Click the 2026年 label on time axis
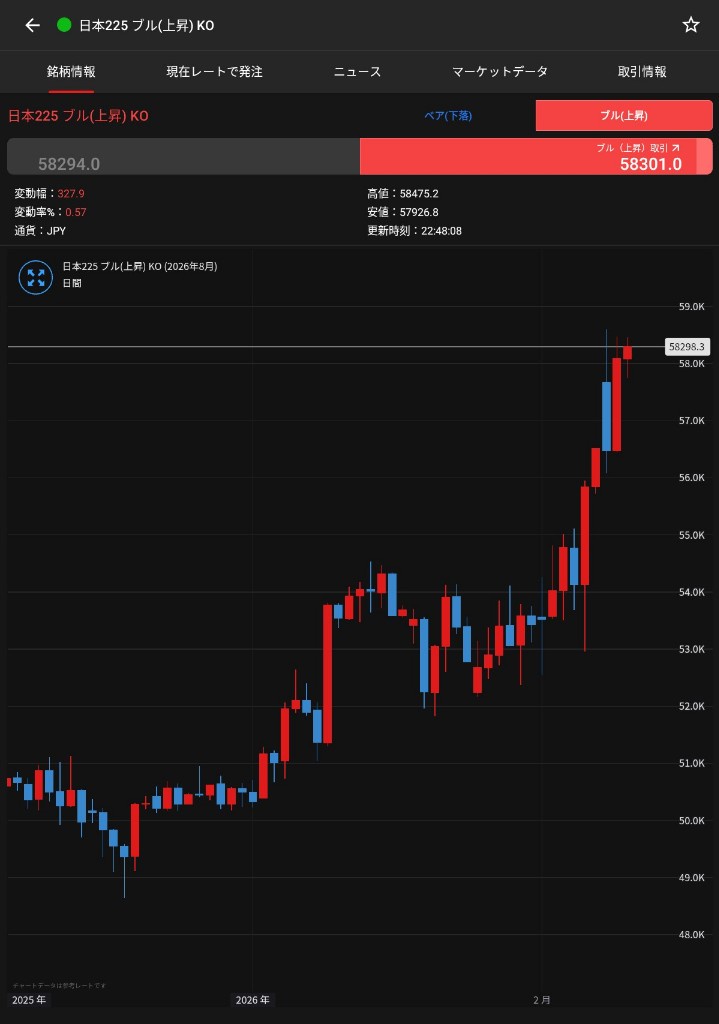 253,1000
